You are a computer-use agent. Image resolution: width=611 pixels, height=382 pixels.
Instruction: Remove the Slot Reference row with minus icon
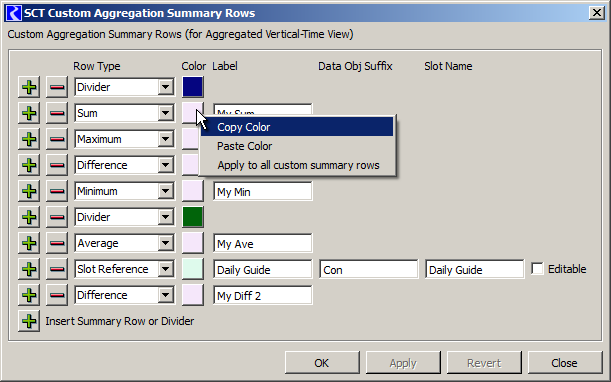click(57, 269)
